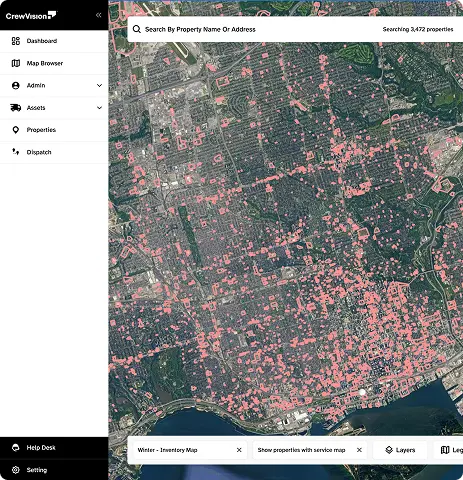Click the Dashboard grid icon
The width and height of the screenshot is (463, 480).
[16, 41]
